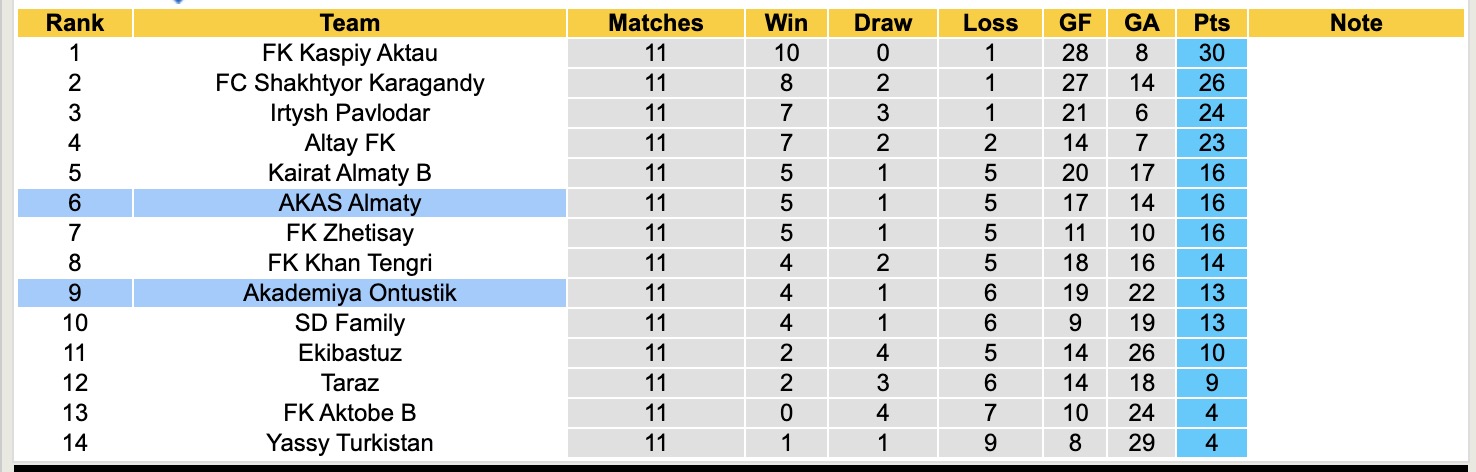Click the SD Family team name

click(x=349, y=323)
